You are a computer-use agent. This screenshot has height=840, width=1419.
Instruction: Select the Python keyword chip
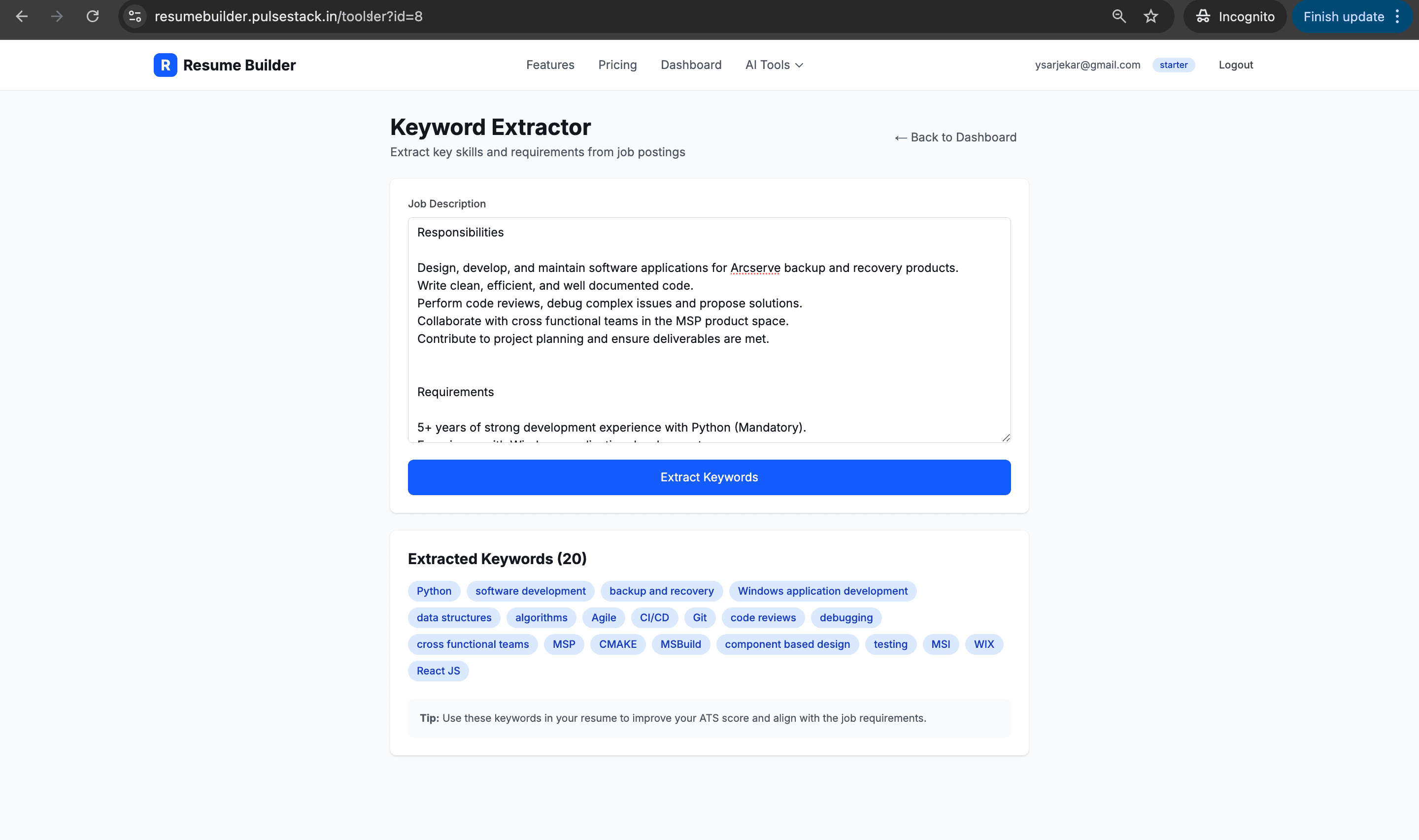[x=433, y=591]
